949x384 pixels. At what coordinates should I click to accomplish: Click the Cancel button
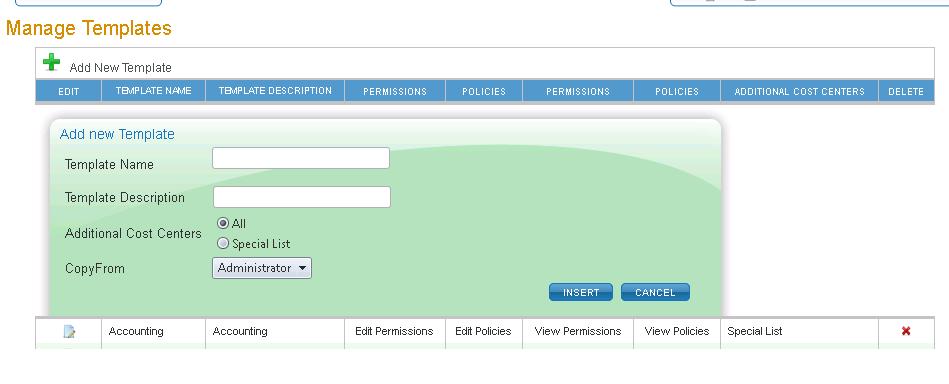pyautogui.click(x=655, y=293)
